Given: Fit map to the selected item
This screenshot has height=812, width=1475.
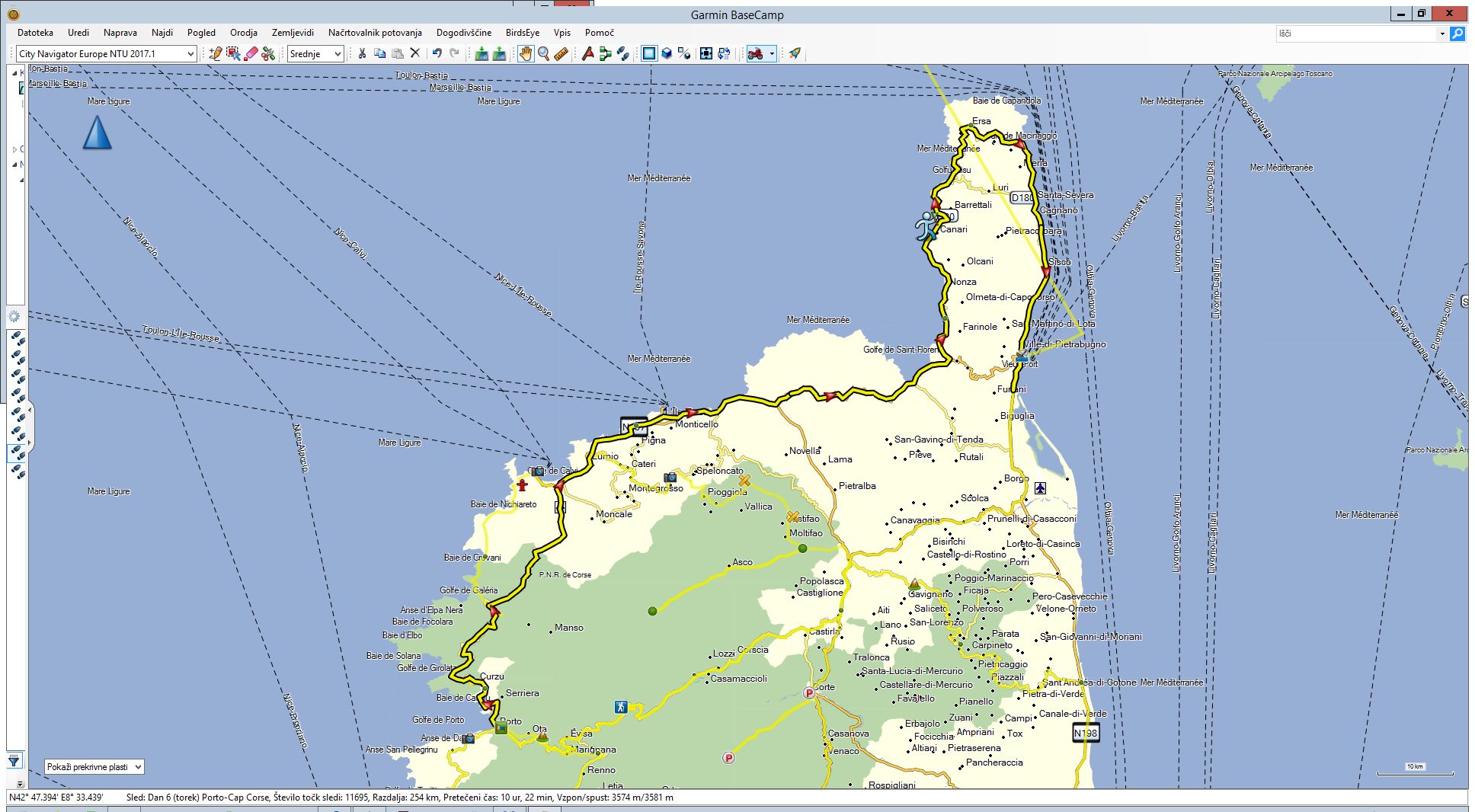Looking at the screenshot, I should 706,53.
